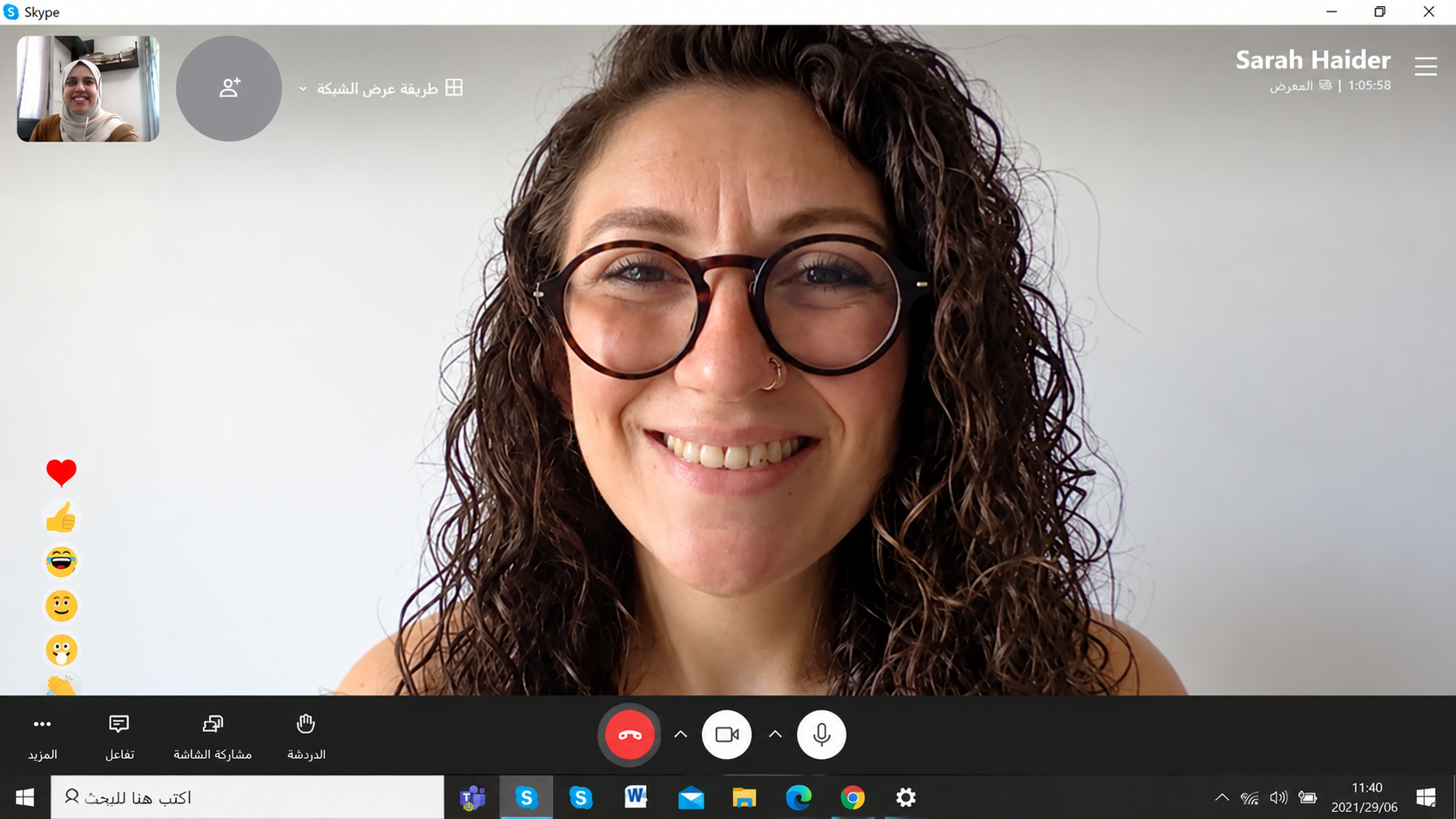
Task: Send the laughing emoji reaction
Action: click(x=61, y=561)
